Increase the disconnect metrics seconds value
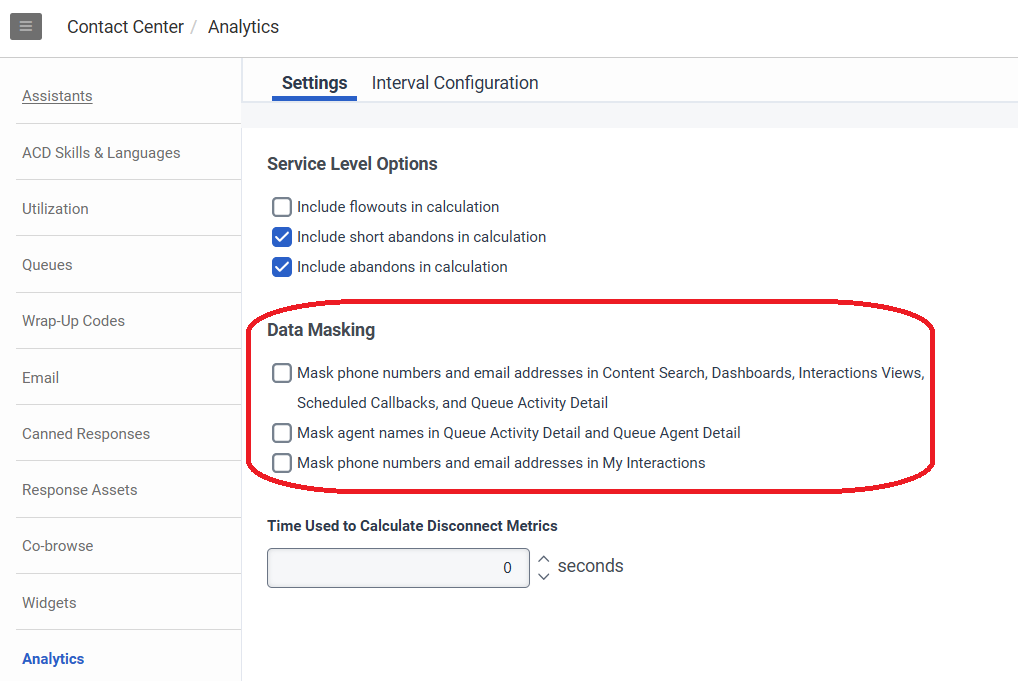Image resolution: width=1018 pixels, height=681 pixels. 543,558
